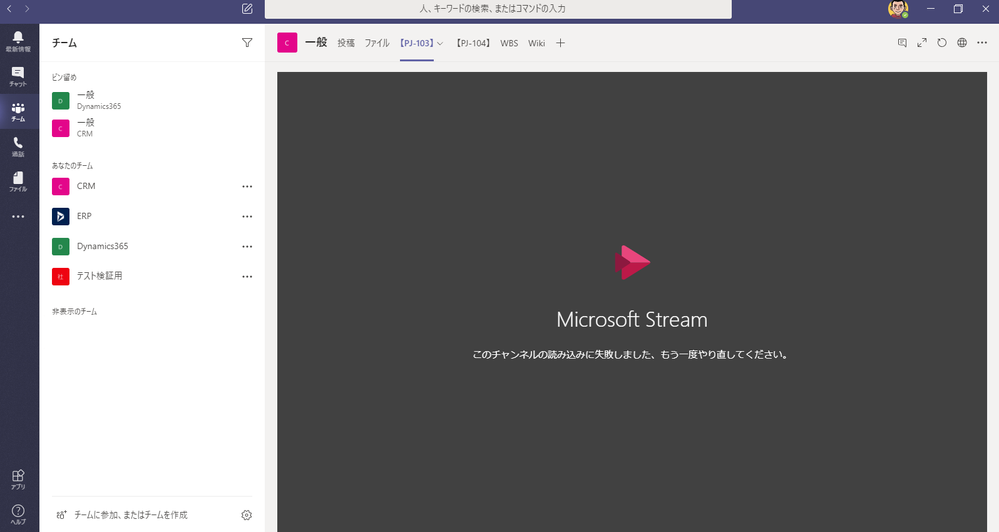The image size is (999, 532).
Task: Open the pinned CRM general channel
Action: click(152, 127)
